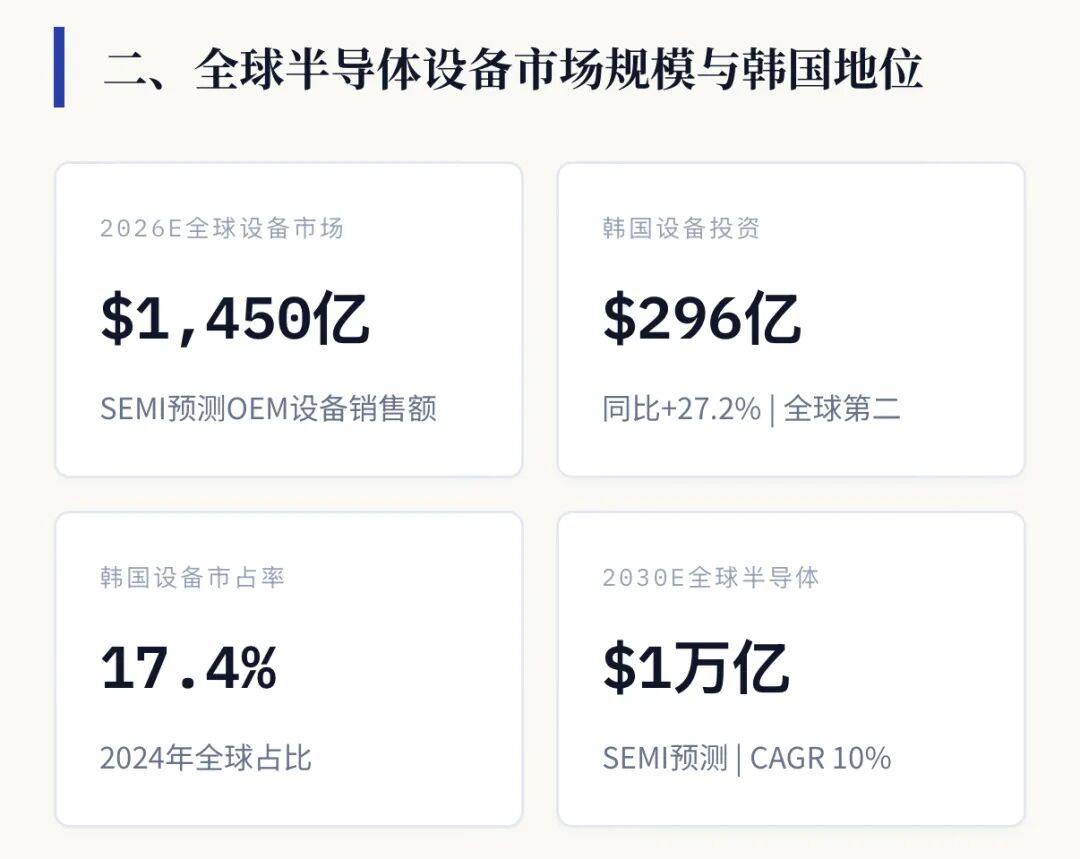
Task: Click the CAGR 10% text
Action: [x=820, y=758]
